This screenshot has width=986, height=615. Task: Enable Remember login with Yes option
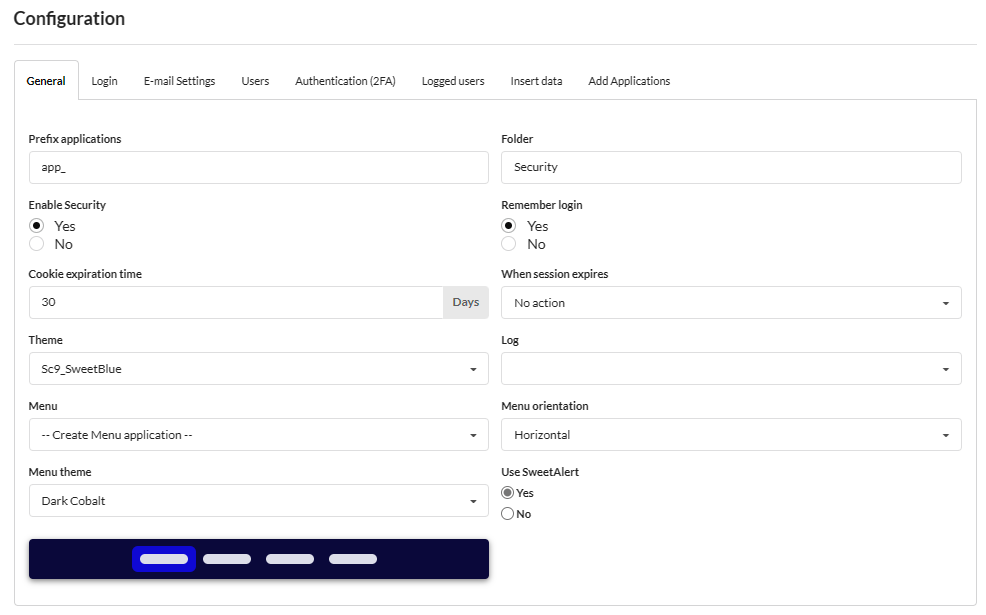coord(508,225)
